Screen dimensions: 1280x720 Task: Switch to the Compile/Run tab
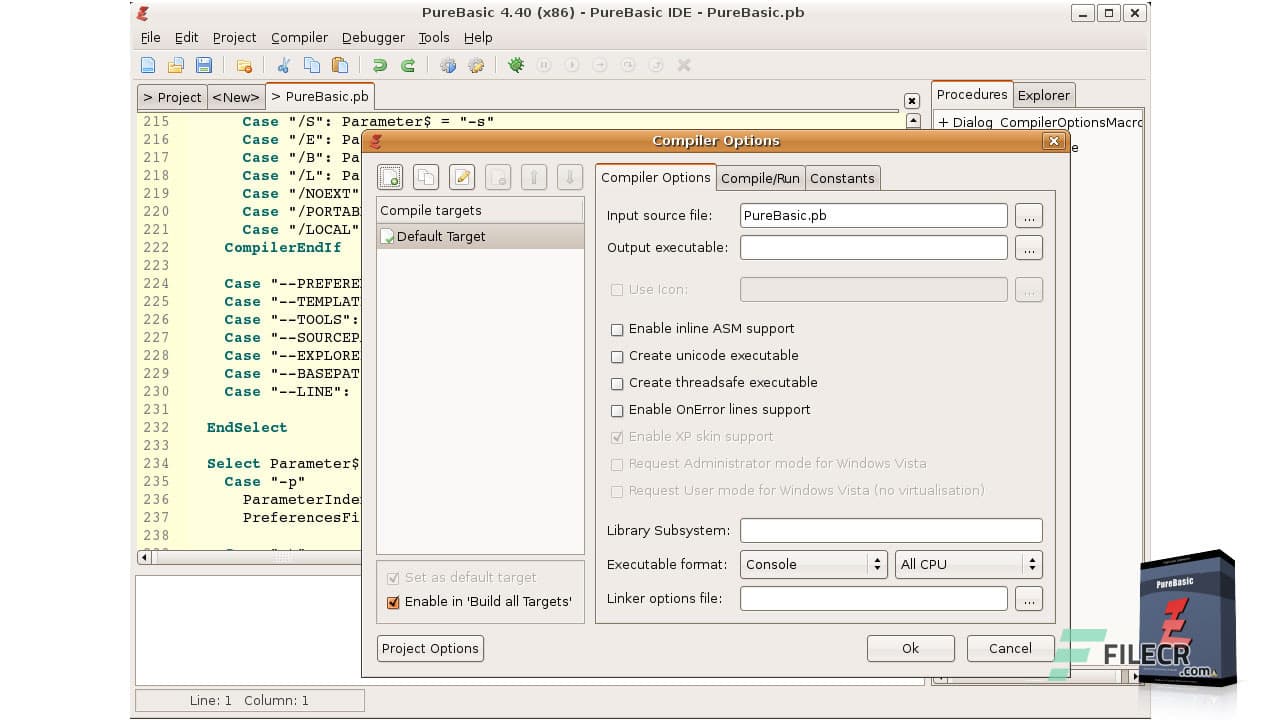[x=760, y=178]
